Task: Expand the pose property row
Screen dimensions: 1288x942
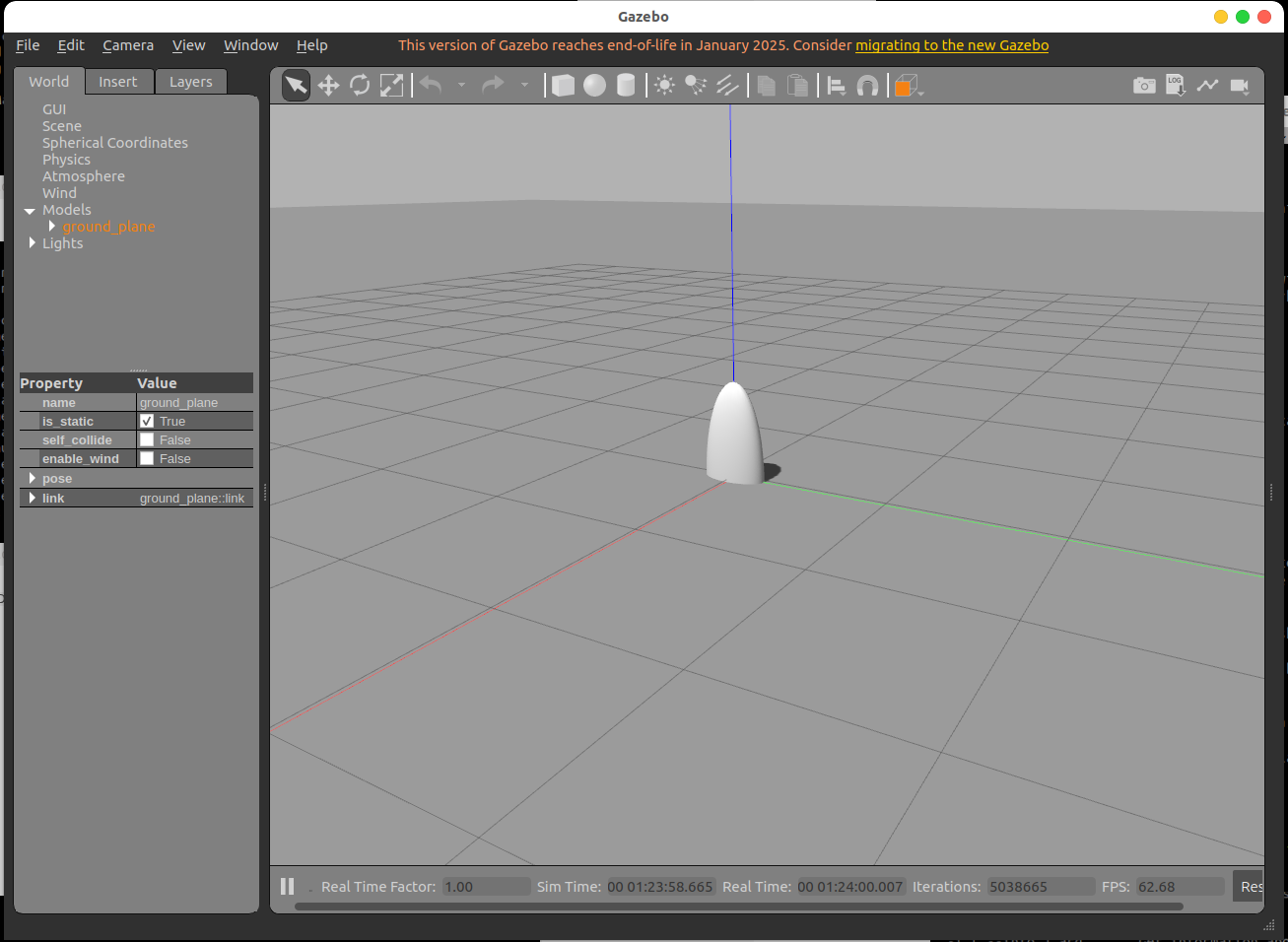Action: click(x=33, y=478)
